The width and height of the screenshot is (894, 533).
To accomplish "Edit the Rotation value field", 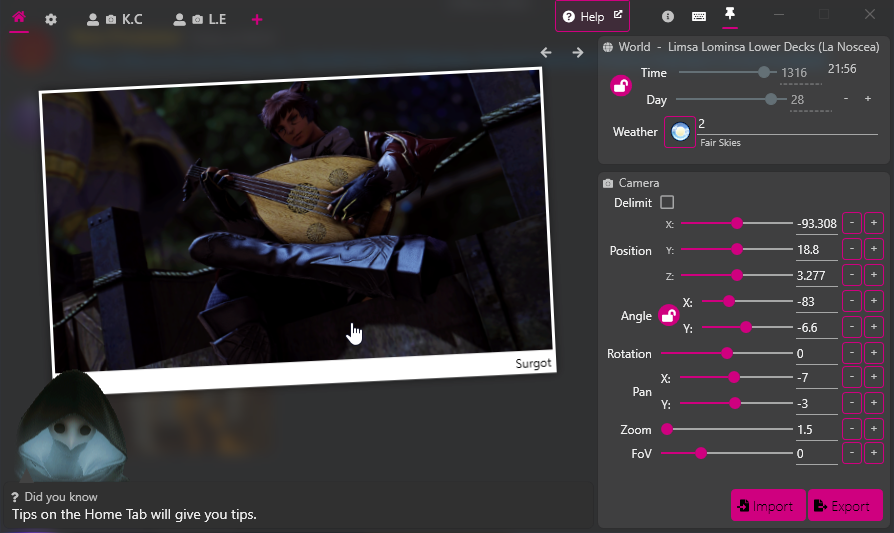I will tap(817, 354).
